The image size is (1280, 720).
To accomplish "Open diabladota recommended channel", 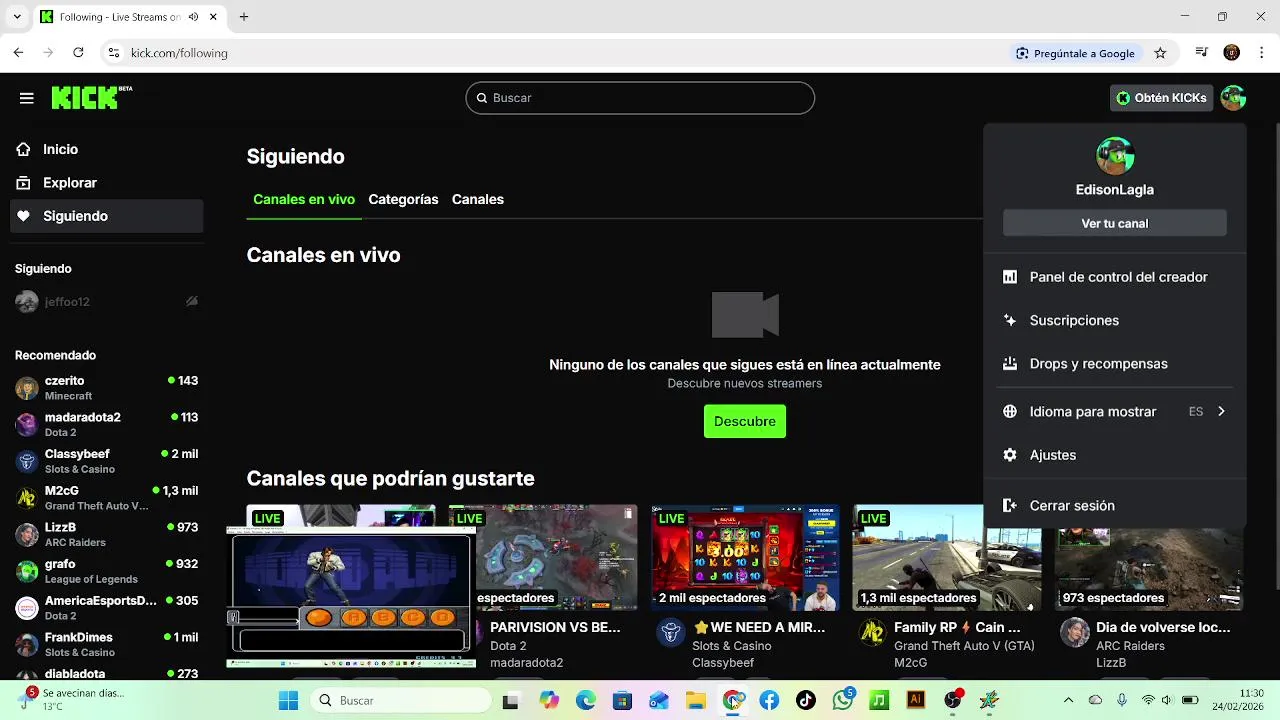I will pyautogui.click(x=107, y=675).
